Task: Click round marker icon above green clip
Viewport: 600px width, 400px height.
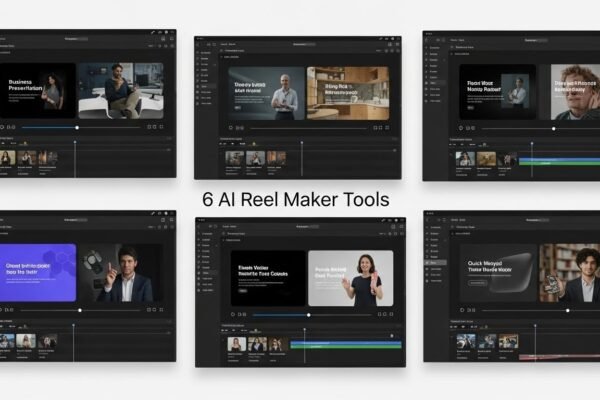Action: (x=391, y=336)
